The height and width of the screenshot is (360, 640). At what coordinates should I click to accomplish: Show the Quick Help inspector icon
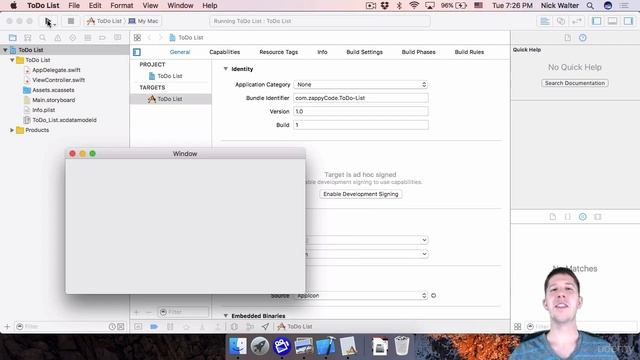[x=582, y=38]
